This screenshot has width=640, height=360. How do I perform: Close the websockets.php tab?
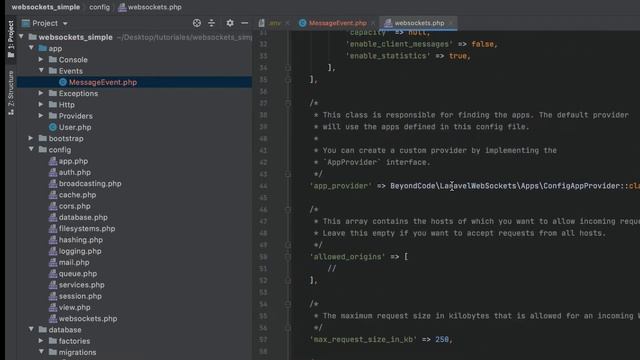[x=451, y=23]
